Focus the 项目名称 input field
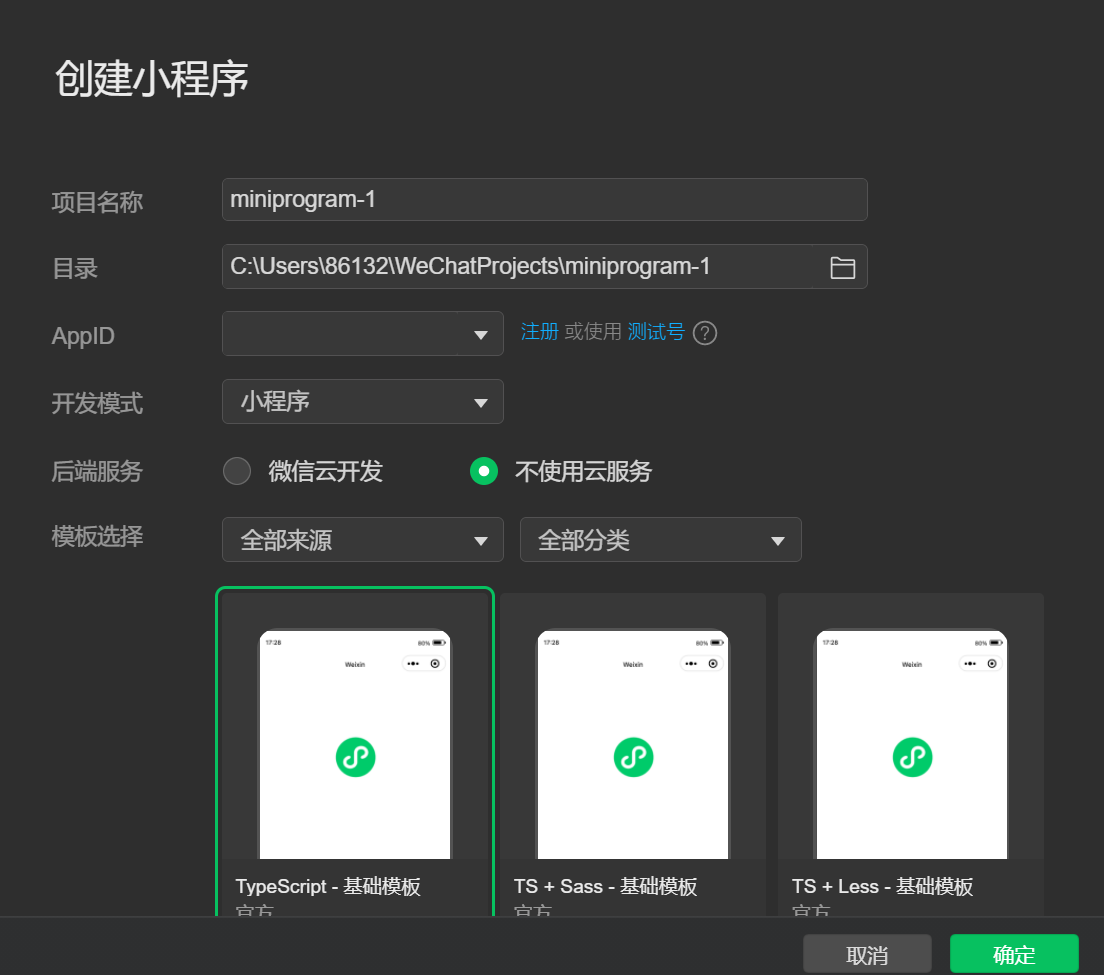 click(544, 200)
